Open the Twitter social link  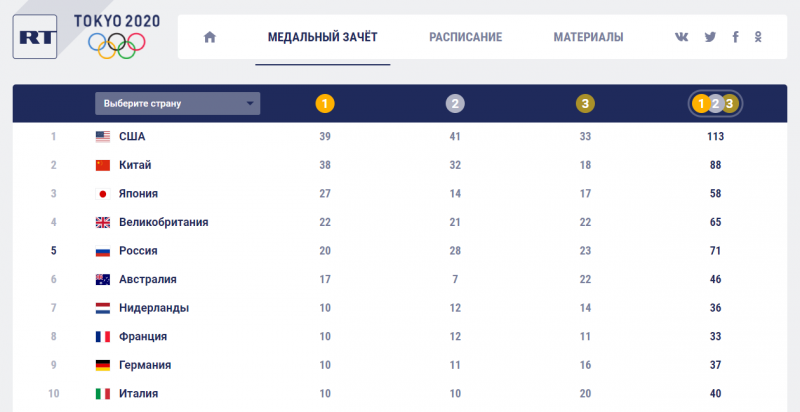[710, 37]
